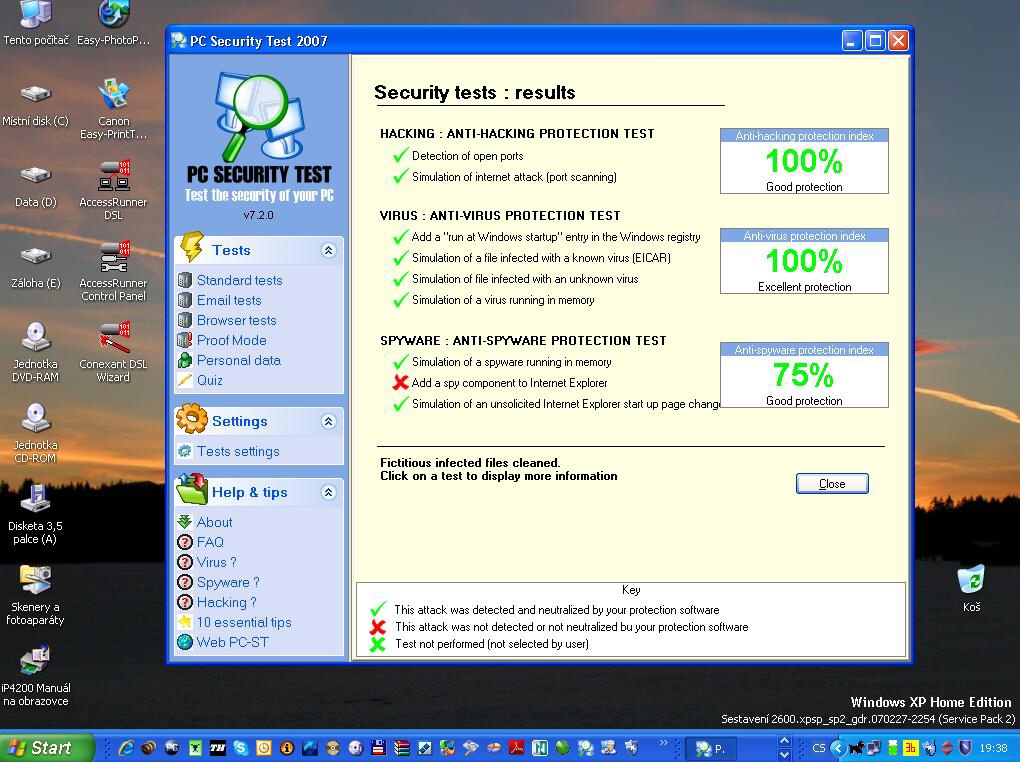The height and width of the screenshot is (762, 1020).
Task: Collapse the Tests panel chevron
Action: click(x=329, y=251)
